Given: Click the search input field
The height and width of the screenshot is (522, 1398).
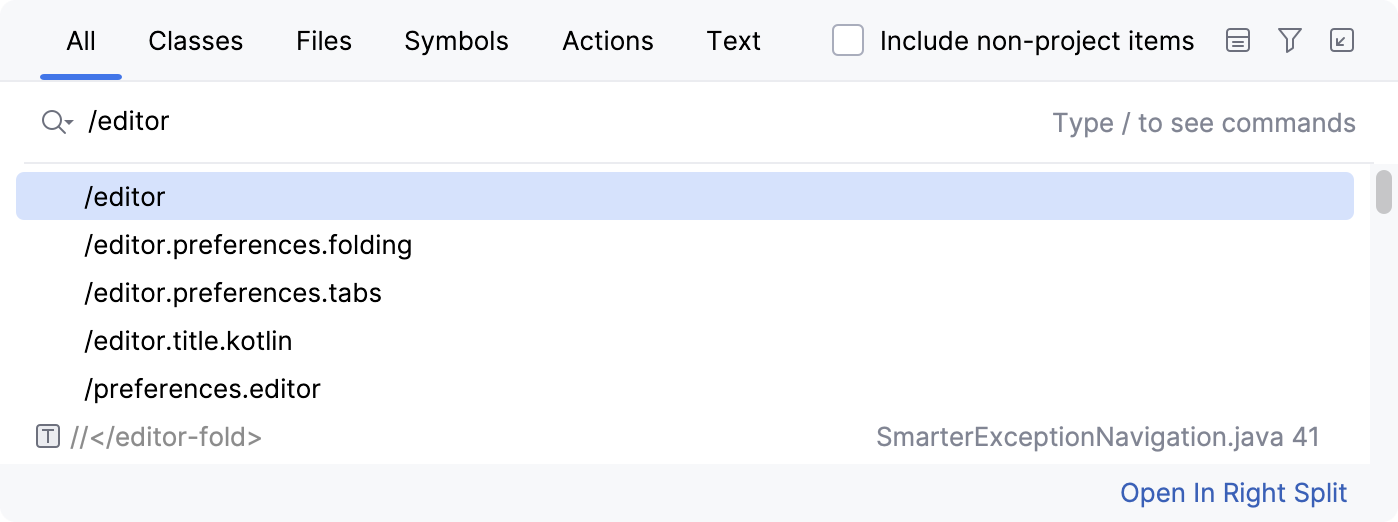Looking at the screenshot, I should (560, 122).
